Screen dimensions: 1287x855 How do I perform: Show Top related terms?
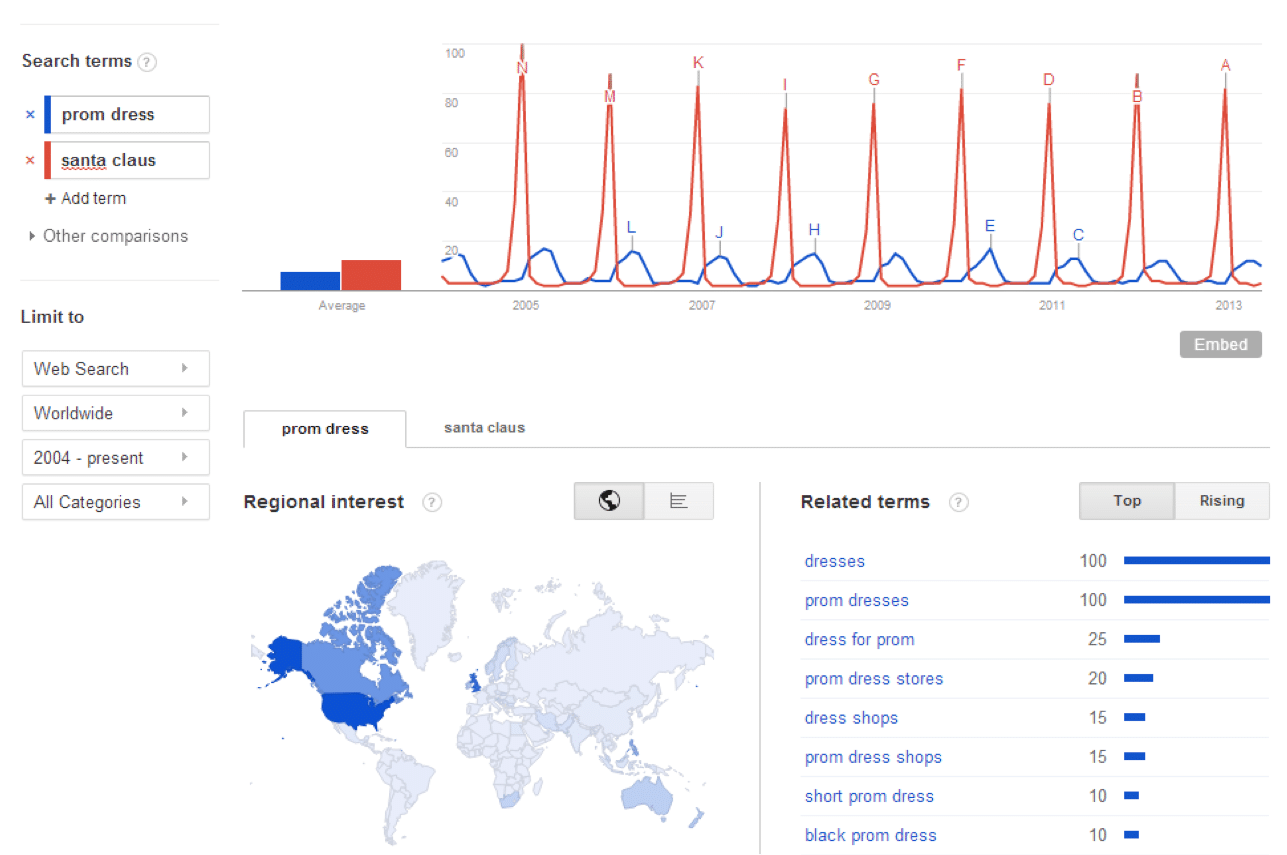(x=1126, y=500)
